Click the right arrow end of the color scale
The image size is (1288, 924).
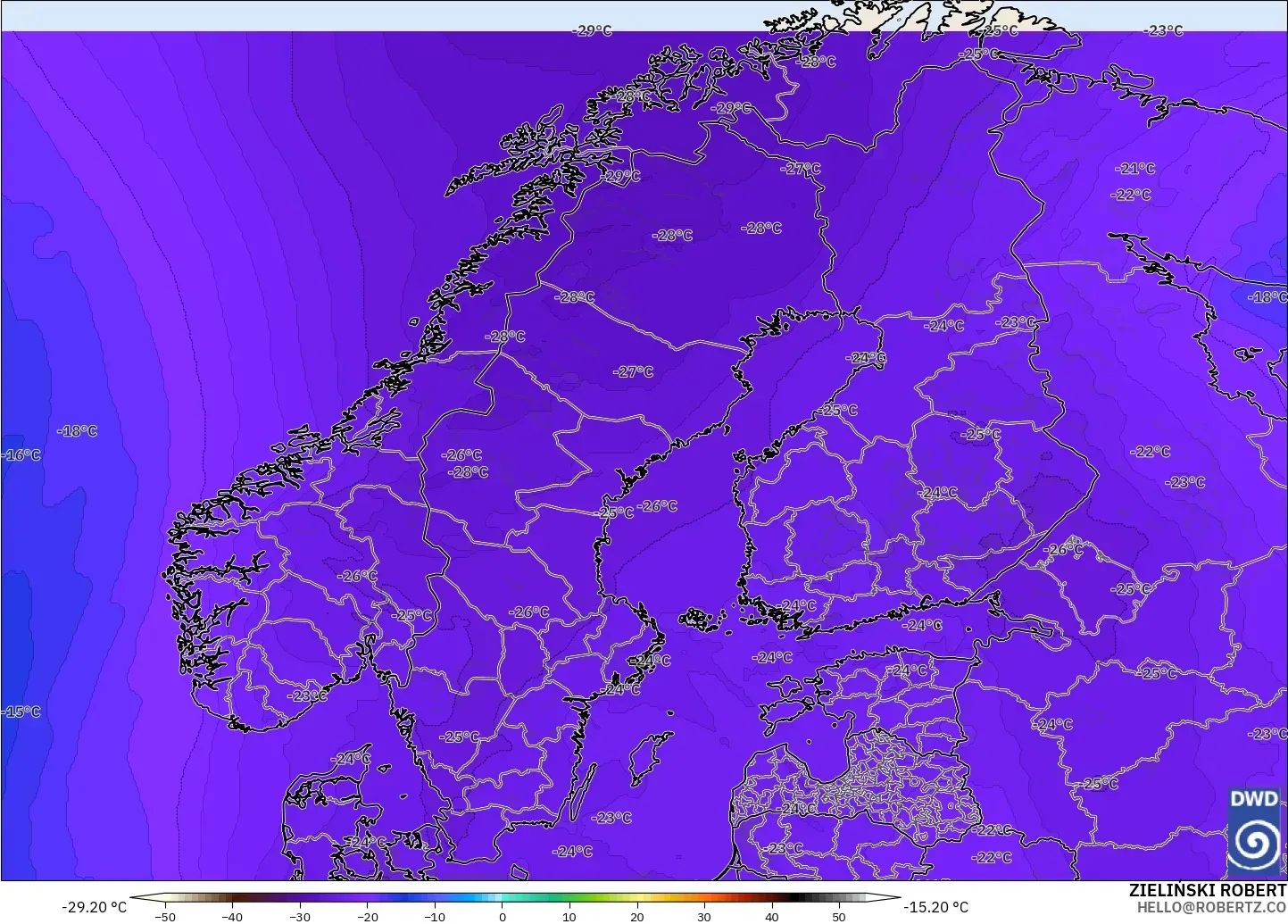point(885,899)
